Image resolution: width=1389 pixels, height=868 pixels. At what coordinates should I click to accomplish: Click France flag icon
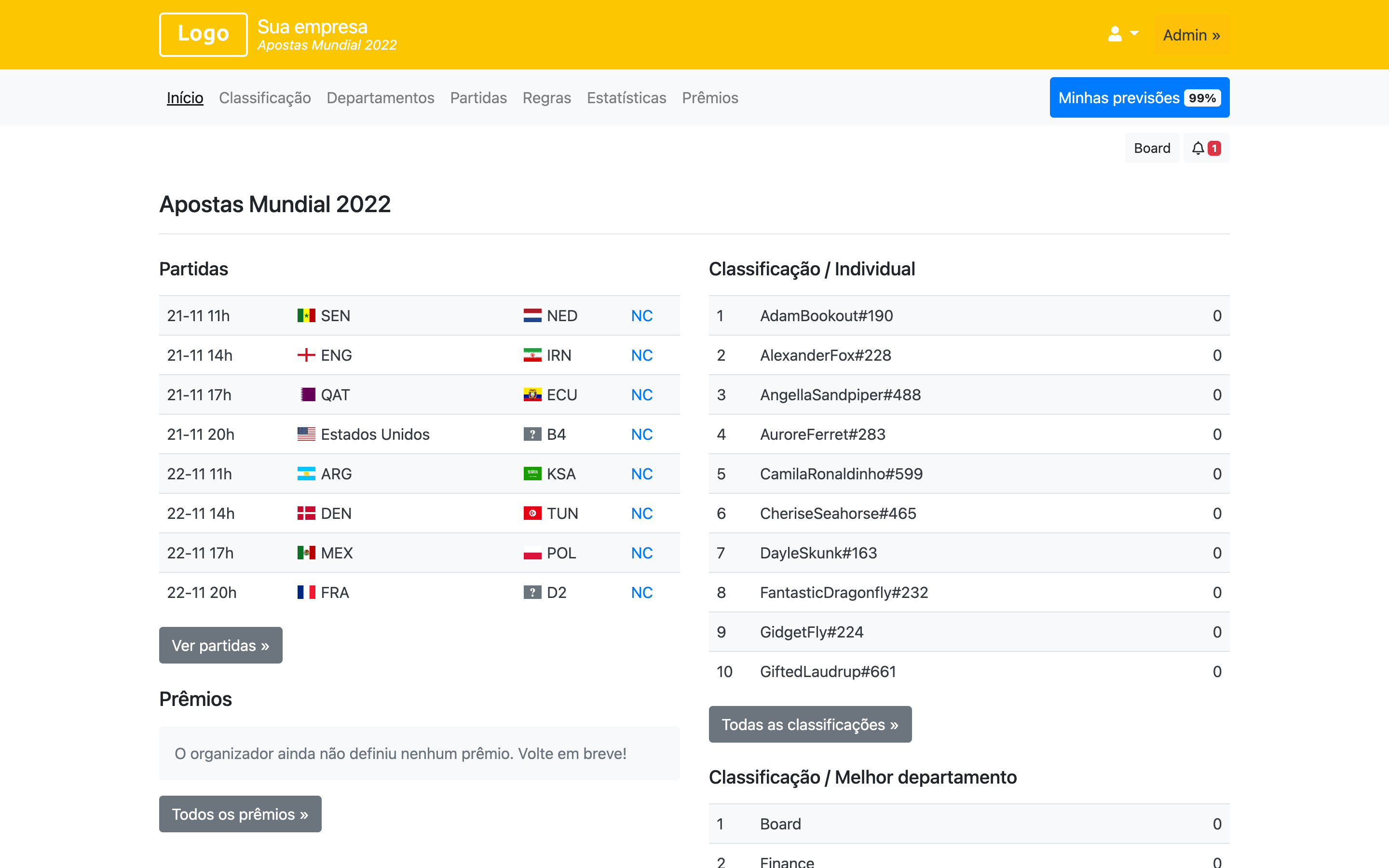(307, 593)
